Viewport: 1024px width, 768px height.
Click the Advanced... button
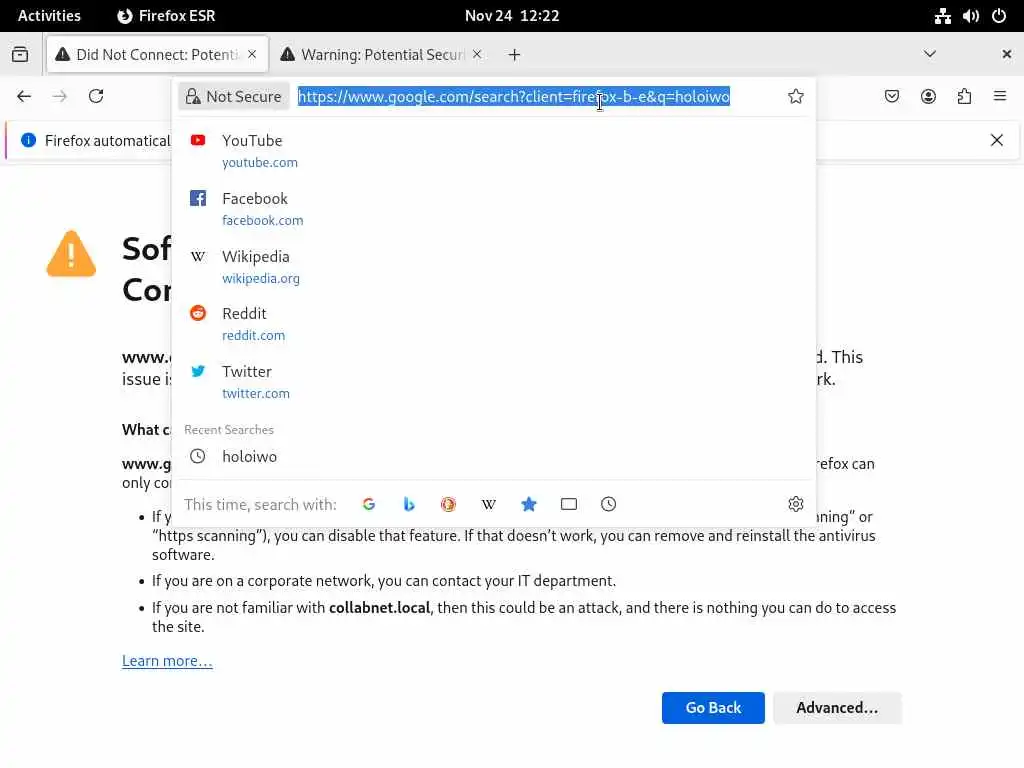point(837,708)
